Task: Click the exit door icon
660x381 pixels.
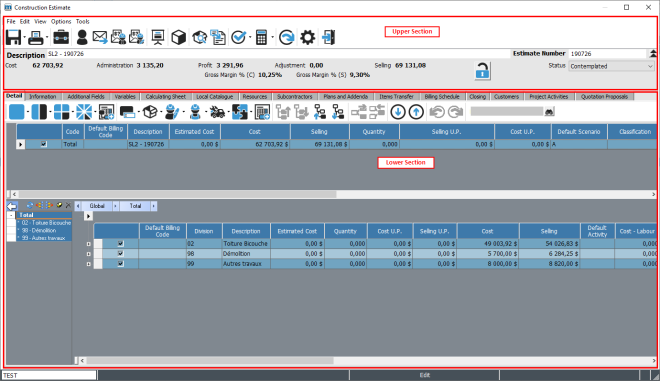Action: tap(328, 37)
